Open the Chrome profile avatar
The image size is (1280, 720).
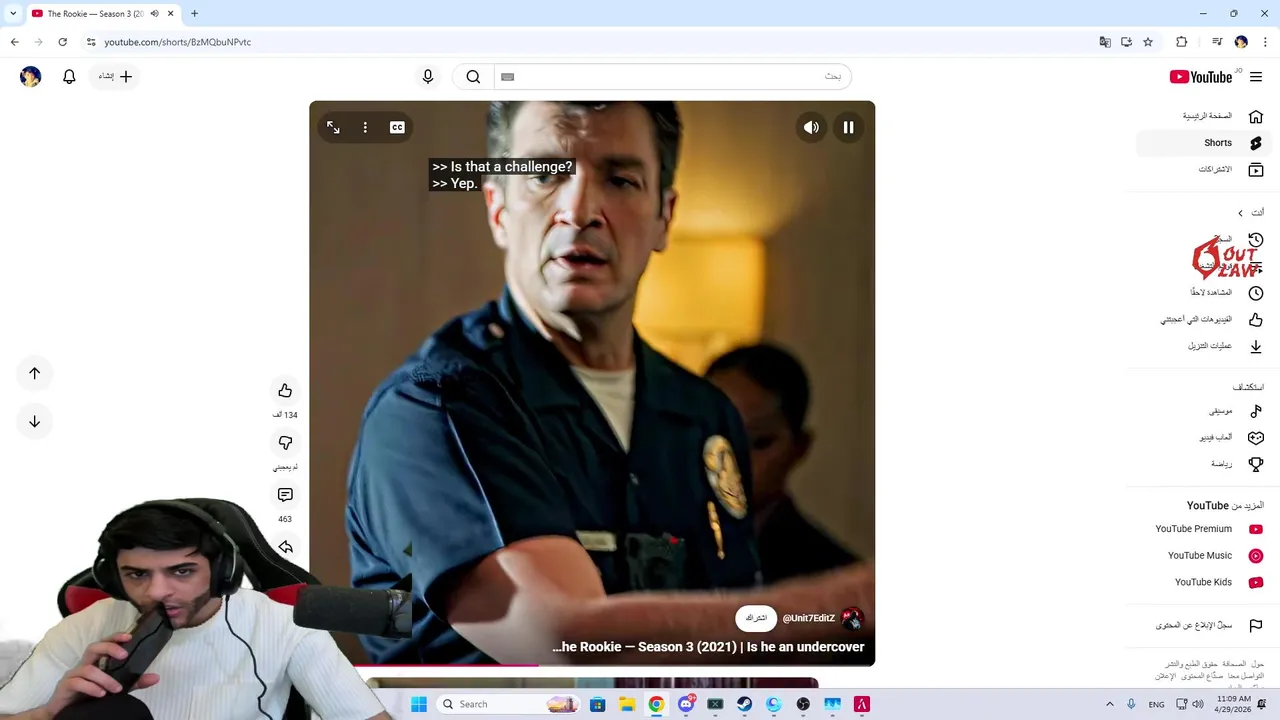tap(1241, 42)
